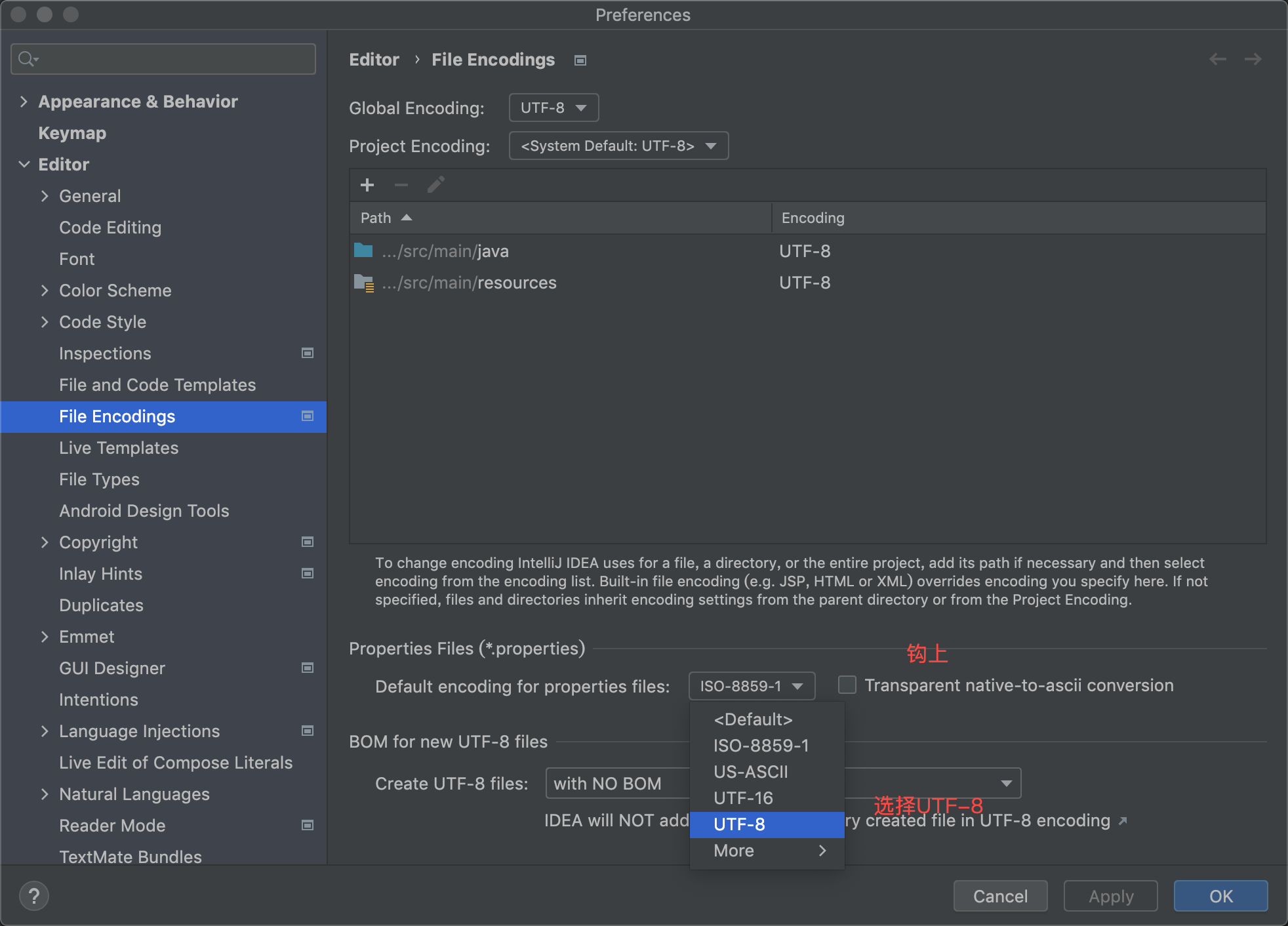Image resolution: width=1288 pixels, height=926 pixels.
Task: Open File Types settings
Action: pyautogui.click(x=99, y=479)
